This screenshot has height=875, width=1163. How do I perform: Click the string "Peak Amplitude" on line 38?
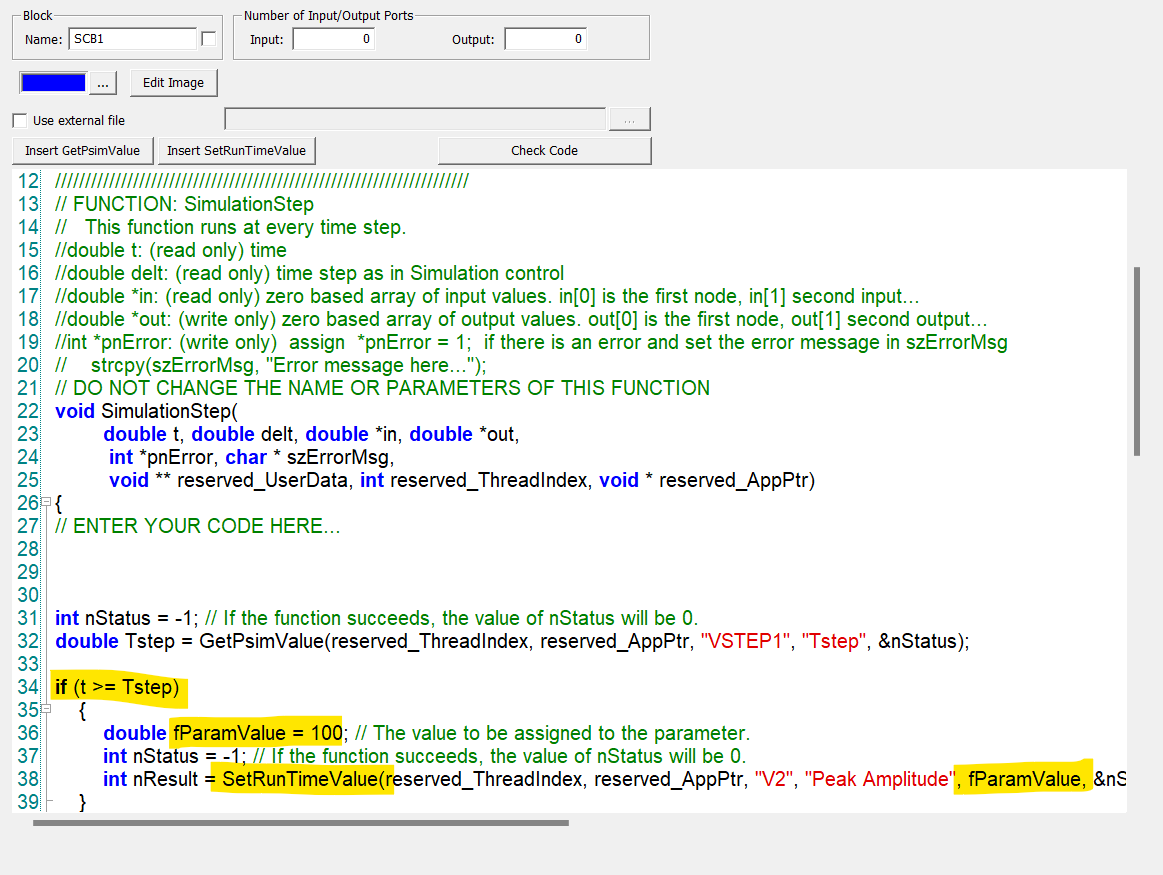click(x=880, y=779)
